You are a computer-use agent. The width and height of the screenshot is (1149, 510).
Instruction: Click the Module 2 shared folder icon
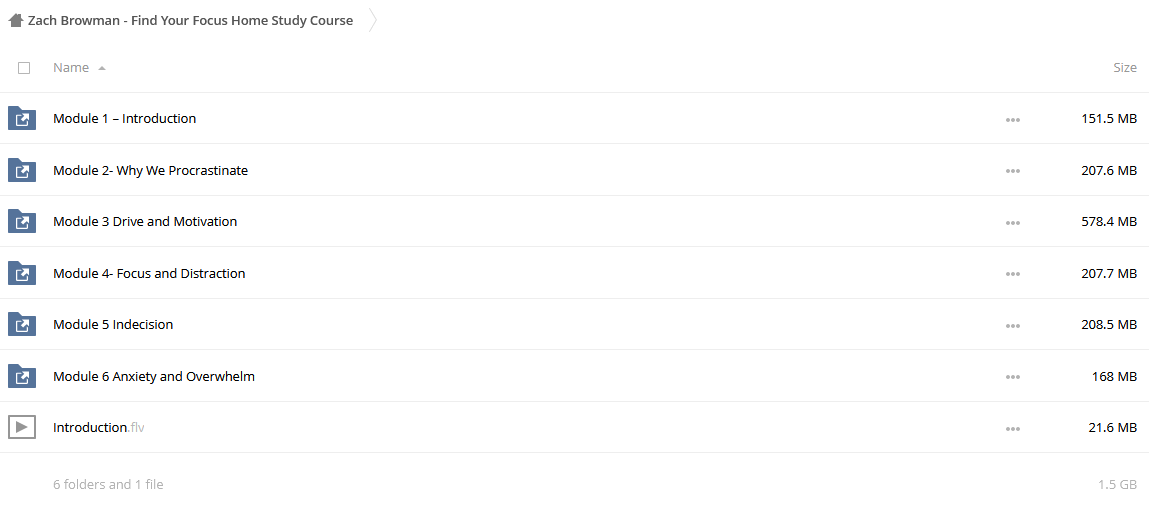tap(22, 170)
